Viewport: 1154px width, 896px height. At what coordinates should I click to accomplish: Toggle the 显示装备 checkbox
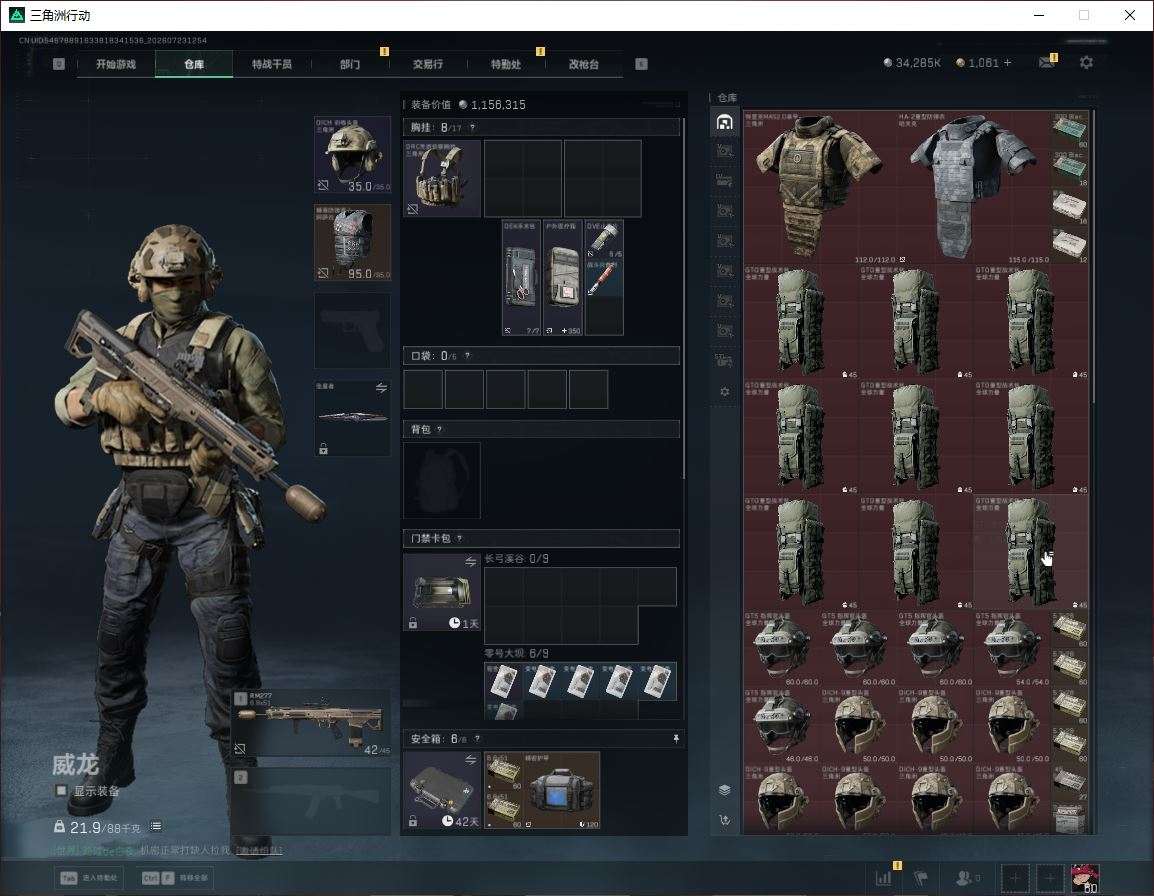(x=61, y=791)
